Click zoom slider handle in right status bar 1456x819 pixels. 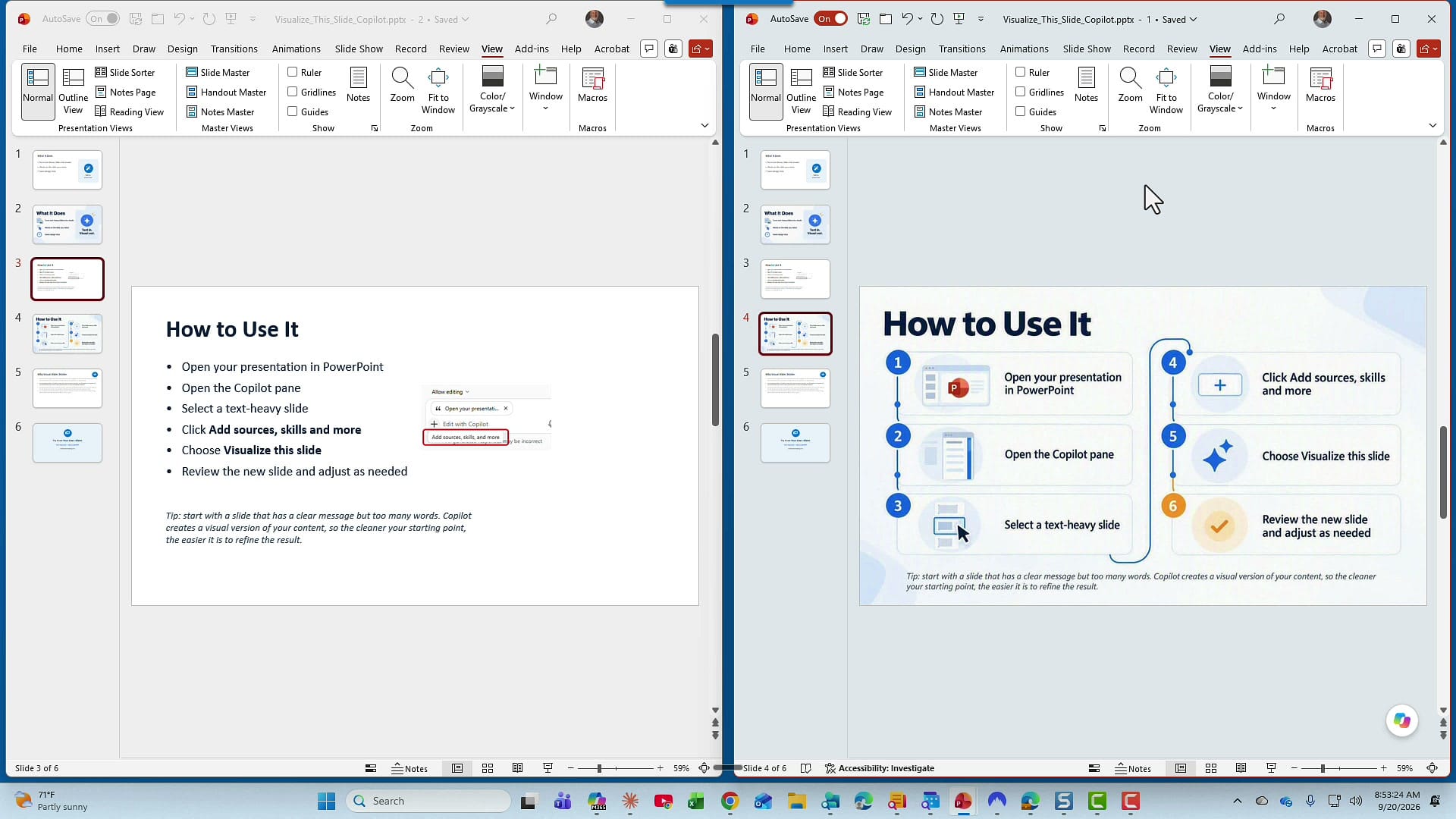[x=1323, y=768]
